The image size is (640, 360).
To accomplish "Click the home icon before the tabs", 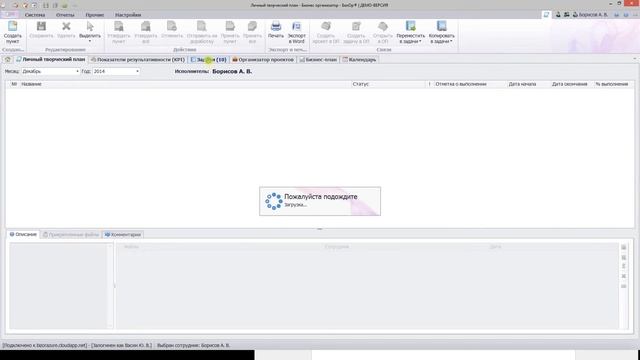I will tap(8, 60).
